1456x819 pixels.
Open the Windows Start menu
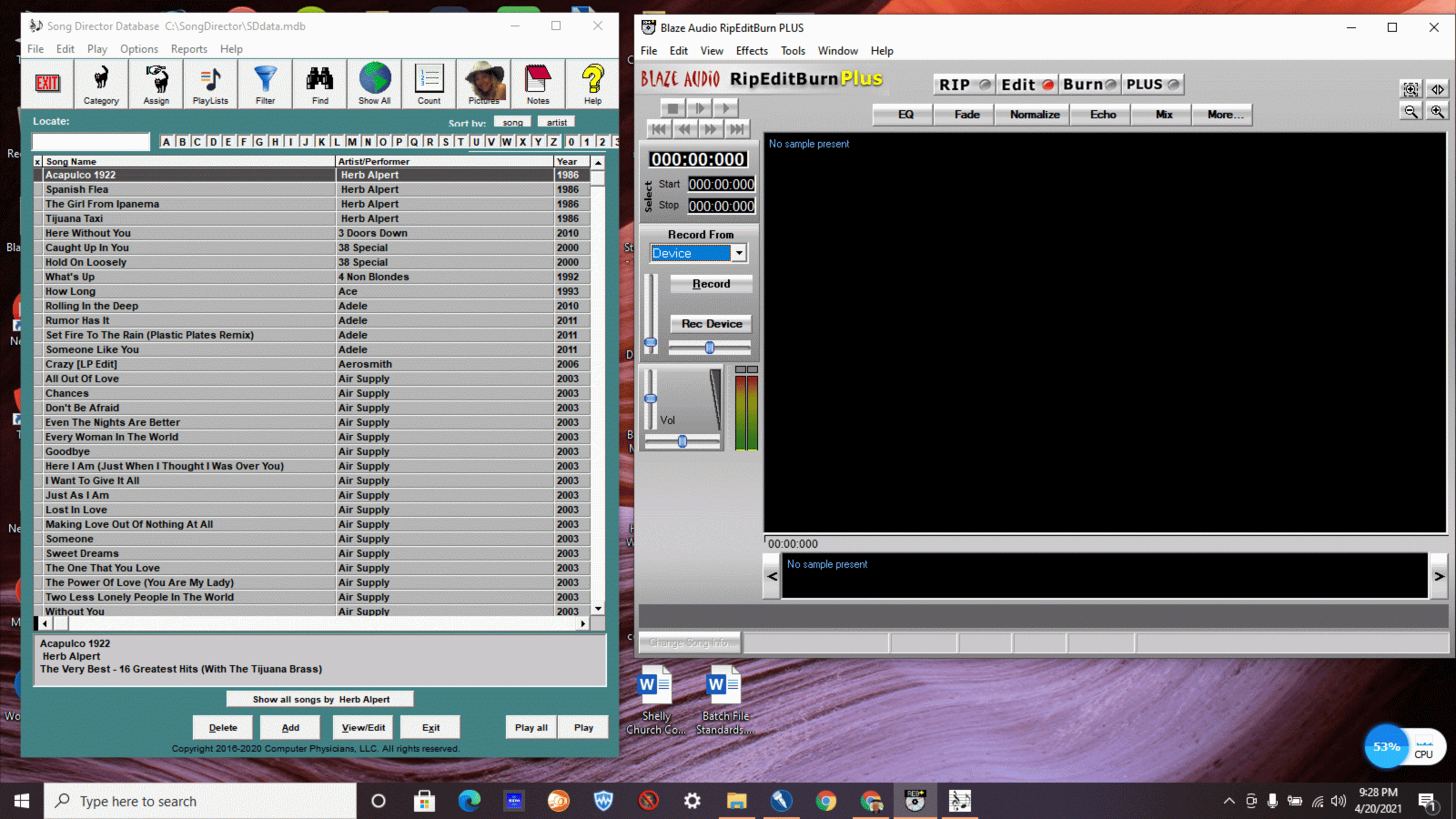[x=22, y=801]
